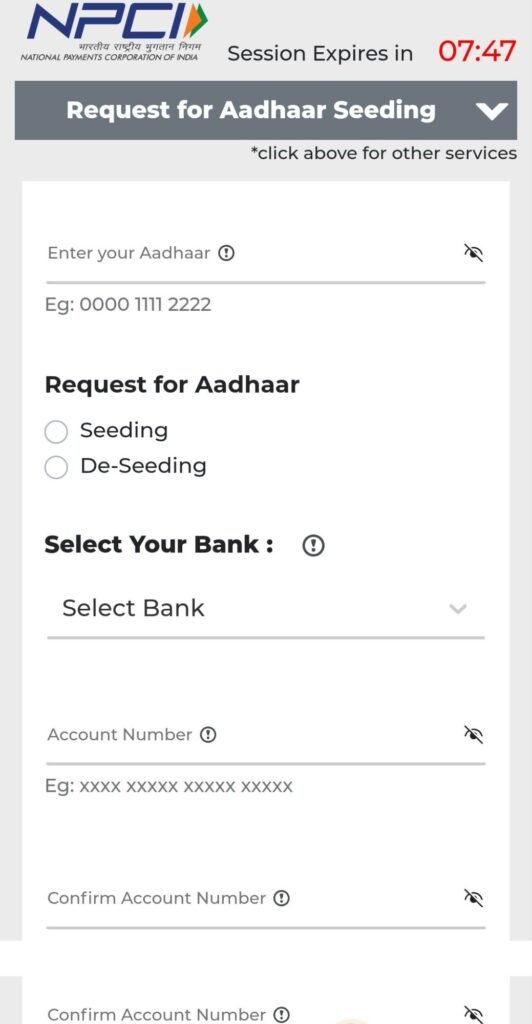The width and height of the screenshot is (532, 1024).
Task: Click the first Confirm Account Number field
Action: 266,900
